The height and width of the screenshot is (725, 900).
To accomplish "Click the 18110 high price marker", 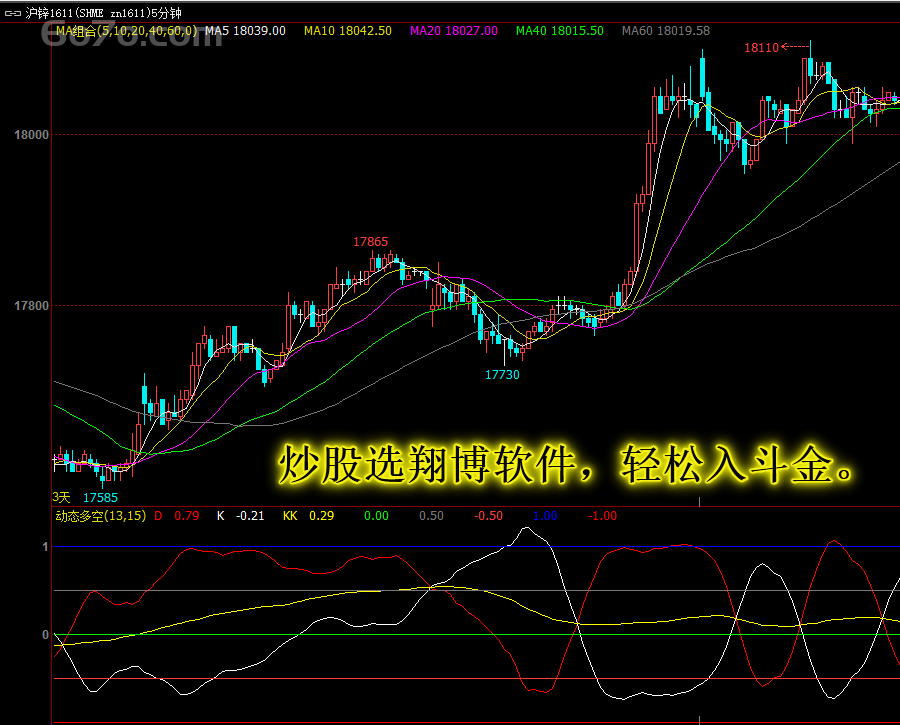I will [761, 47].
